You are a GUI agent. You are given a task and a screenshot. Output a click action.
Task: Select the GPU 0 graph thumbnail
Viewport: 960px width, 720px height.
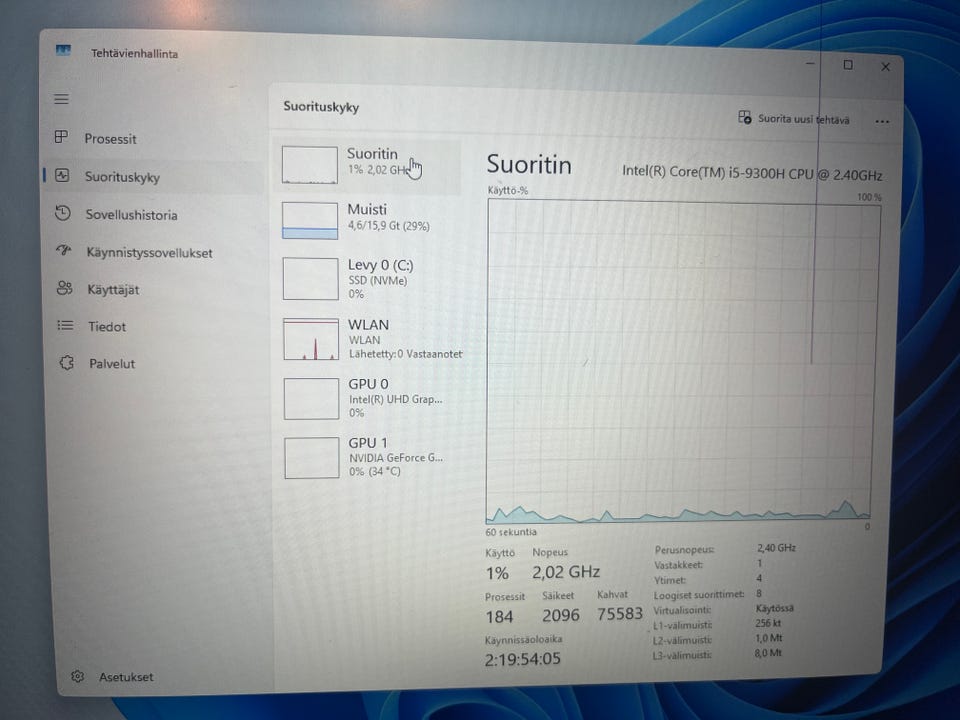pyautogui.click(x=312, y=399)
